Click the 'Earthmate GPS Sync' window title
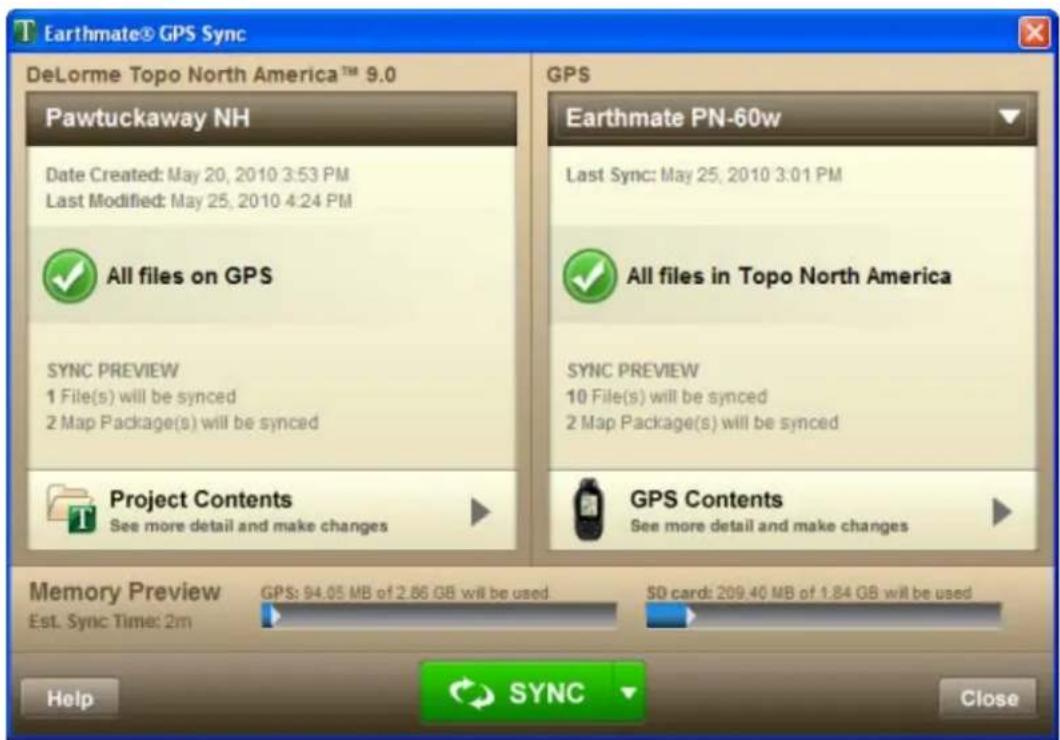1060x740 pixels. coord(145,33)
